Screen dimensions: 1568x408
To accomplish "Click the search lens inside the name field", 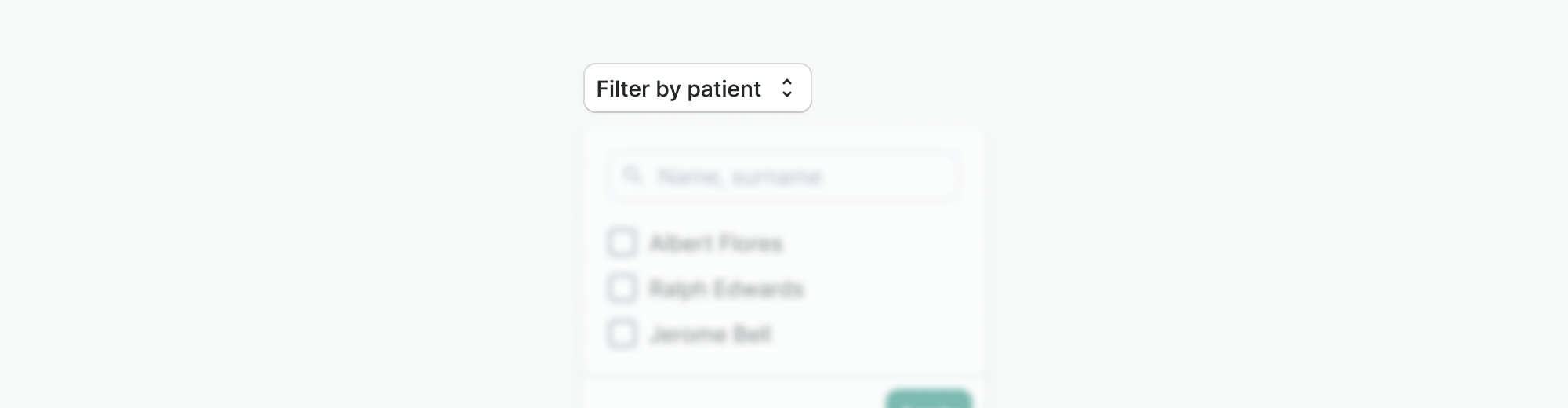I will click(632, 176).
